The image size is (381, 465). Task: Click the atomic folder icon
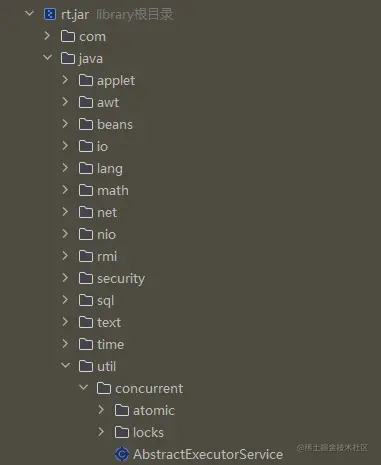(122, 410)
